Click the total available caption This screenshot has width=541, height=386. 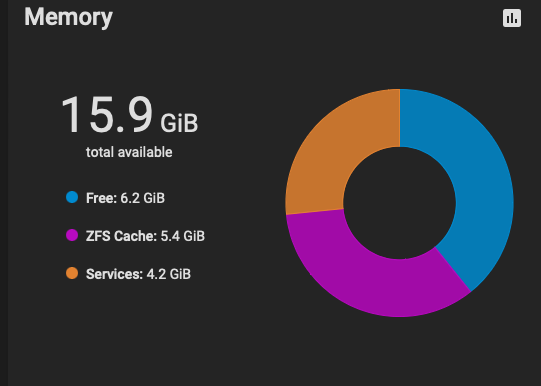129,152
